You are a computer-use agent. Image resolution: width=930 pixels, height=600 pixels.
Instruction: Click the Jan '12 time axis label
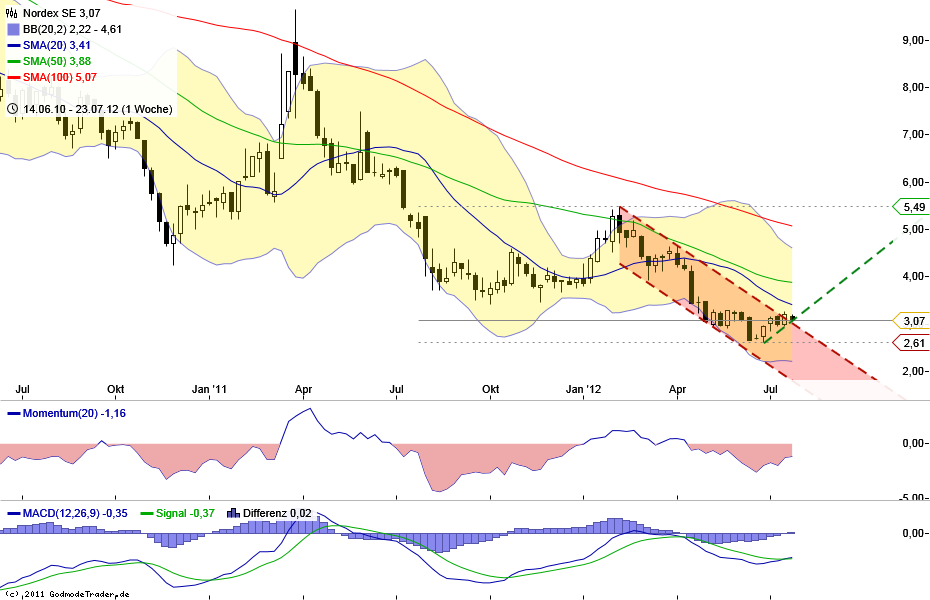584,390
